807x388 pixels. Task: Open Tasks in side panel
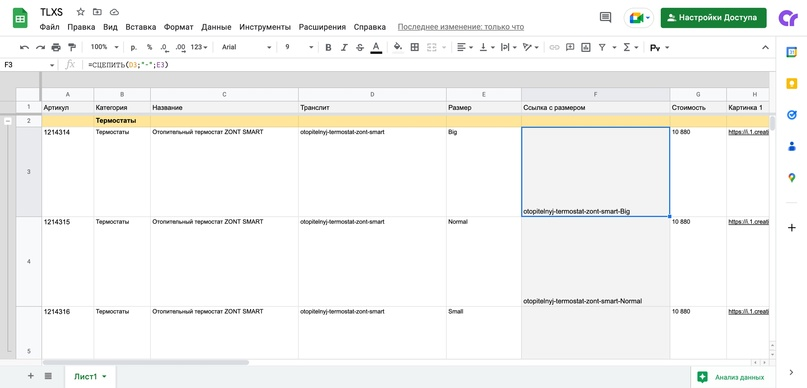tap(792, 115)
